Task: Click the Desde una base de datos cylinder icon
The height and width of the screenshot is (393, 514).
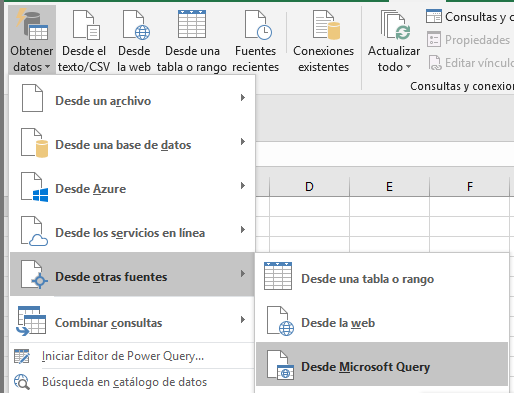Action: click(34, 143)
